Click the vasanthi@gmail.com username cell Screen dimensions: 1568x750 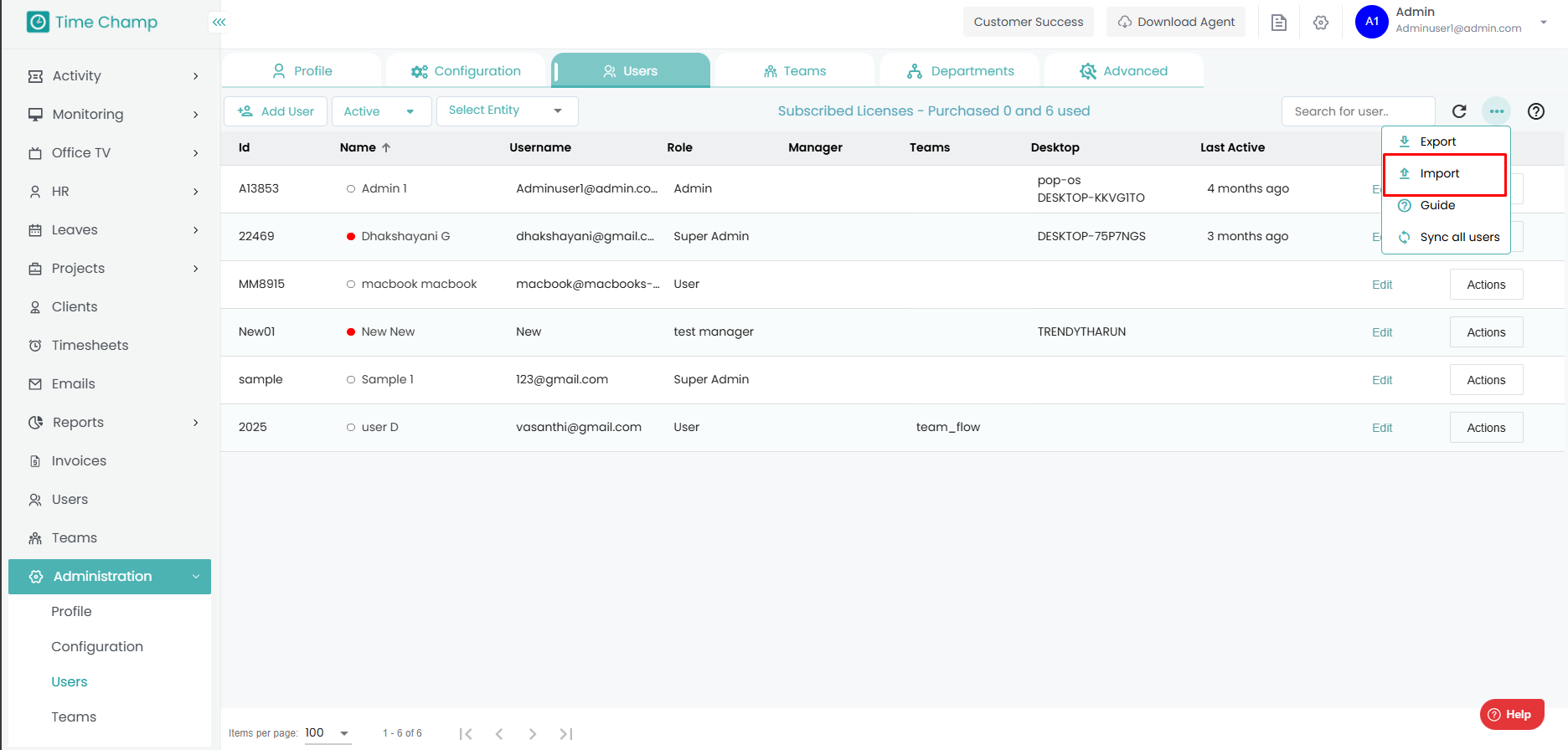coord(579,427)
